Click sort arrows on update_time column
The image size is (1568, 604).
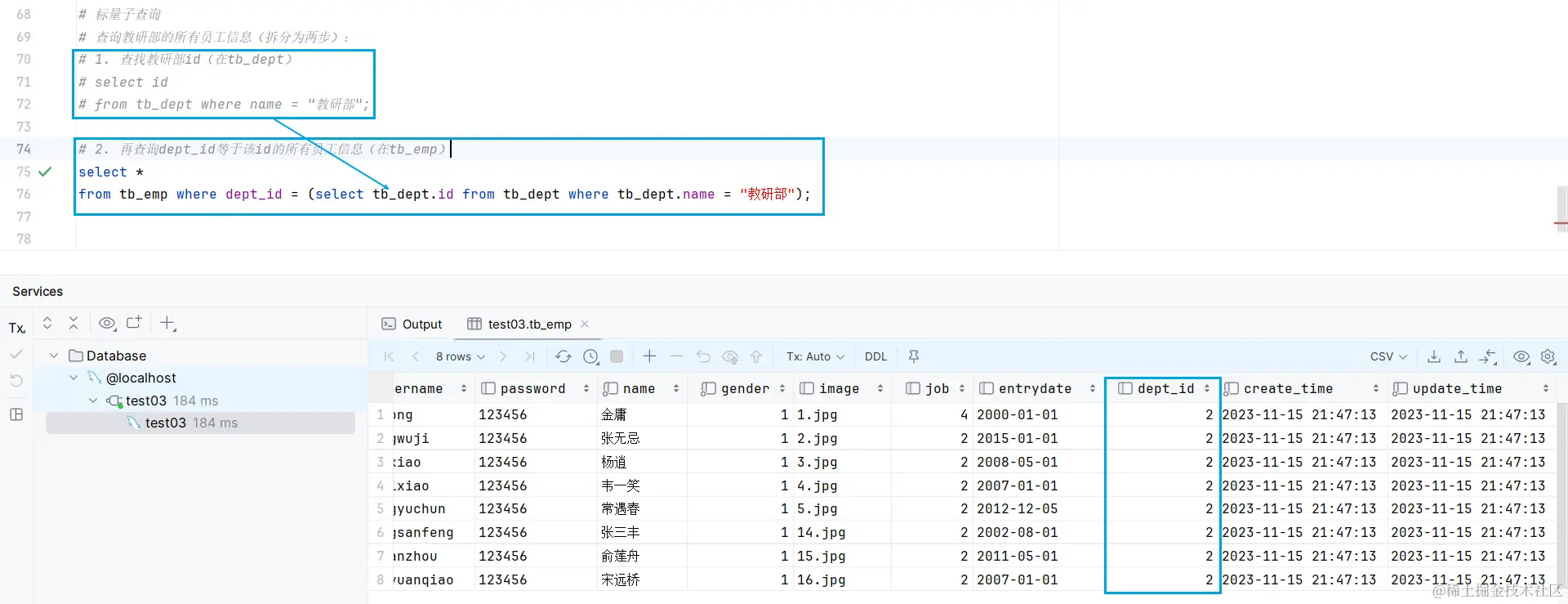1546,388
